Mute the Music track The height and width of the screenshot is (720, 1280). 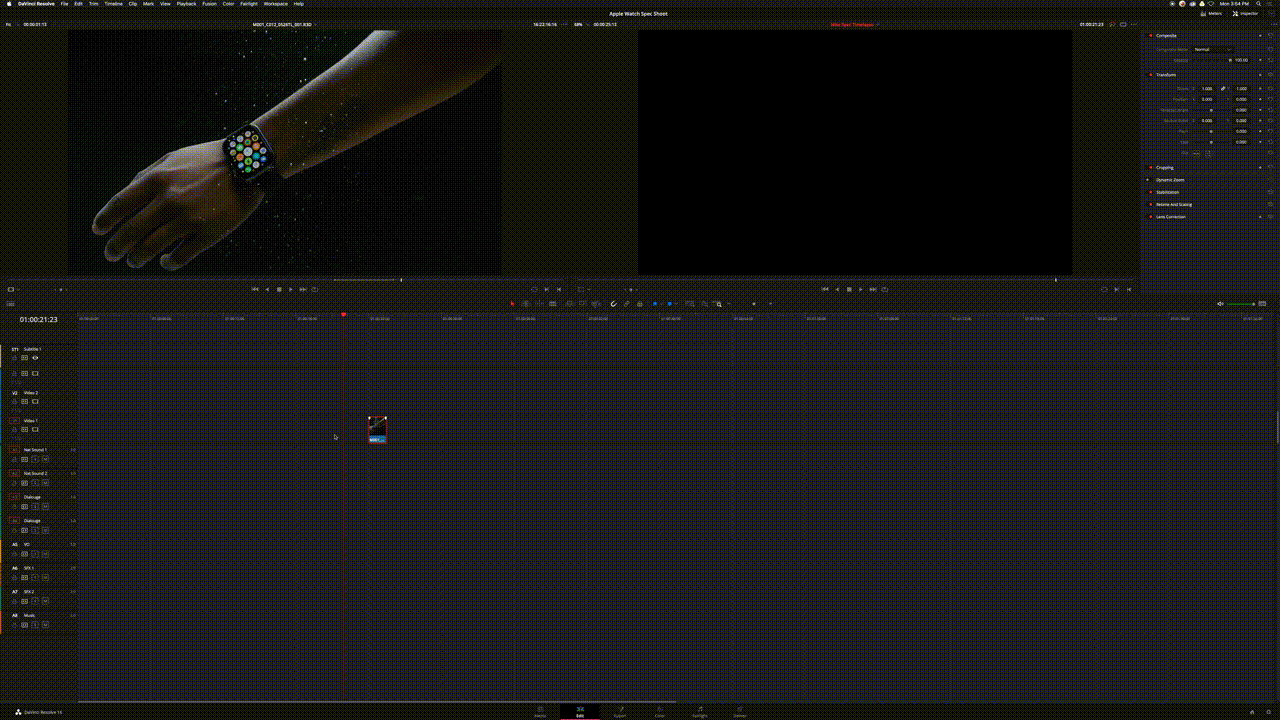[x=45, y=625]
